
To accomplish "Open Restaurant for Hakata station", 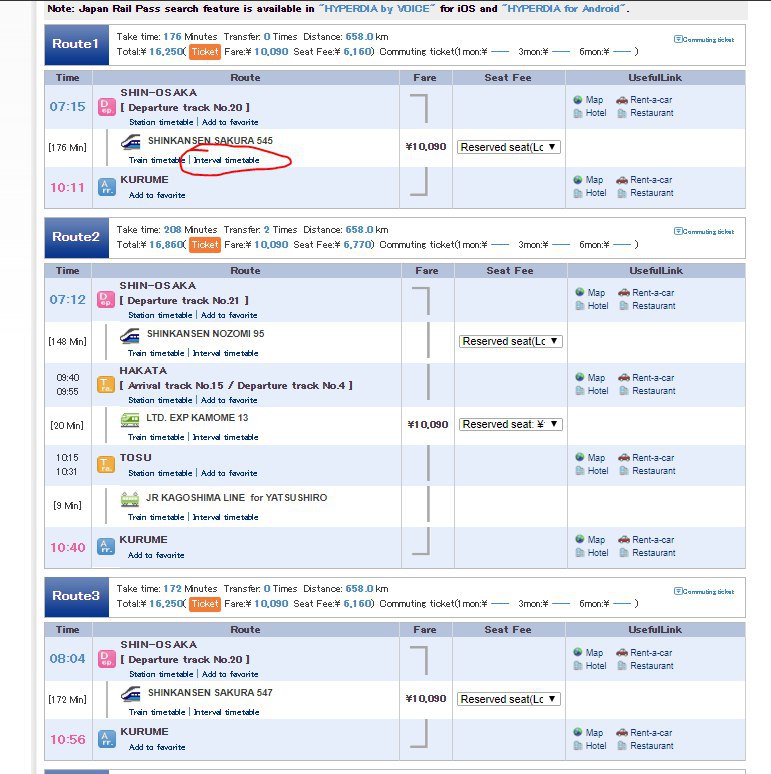I will click(648, 391).
